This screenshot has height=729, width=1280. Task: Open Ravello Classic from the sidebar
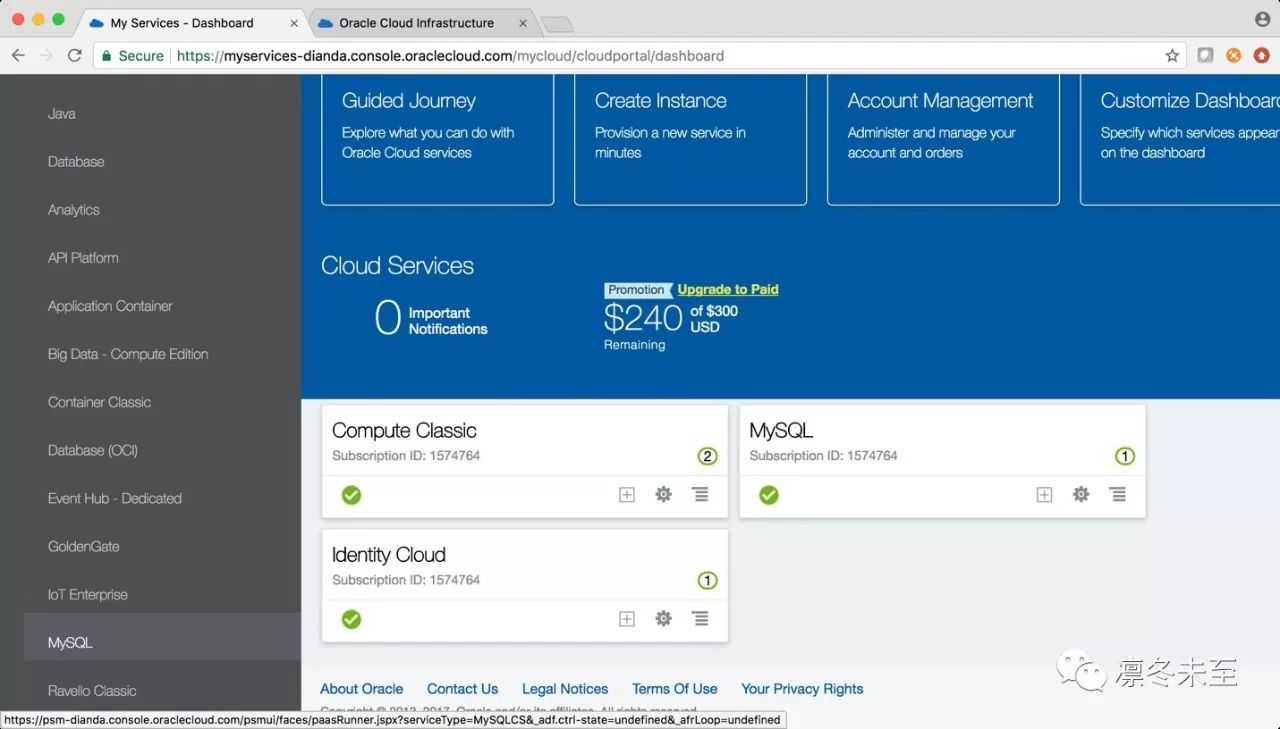pos(92,691)
